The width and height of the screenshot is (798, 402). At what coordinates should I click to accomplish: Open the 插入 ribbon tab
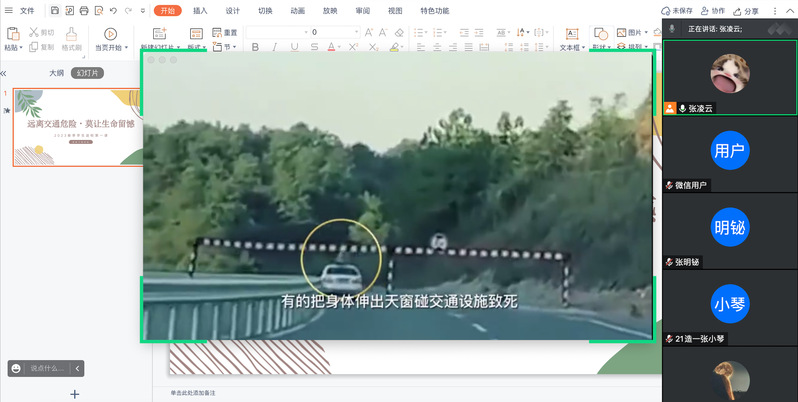200,11
